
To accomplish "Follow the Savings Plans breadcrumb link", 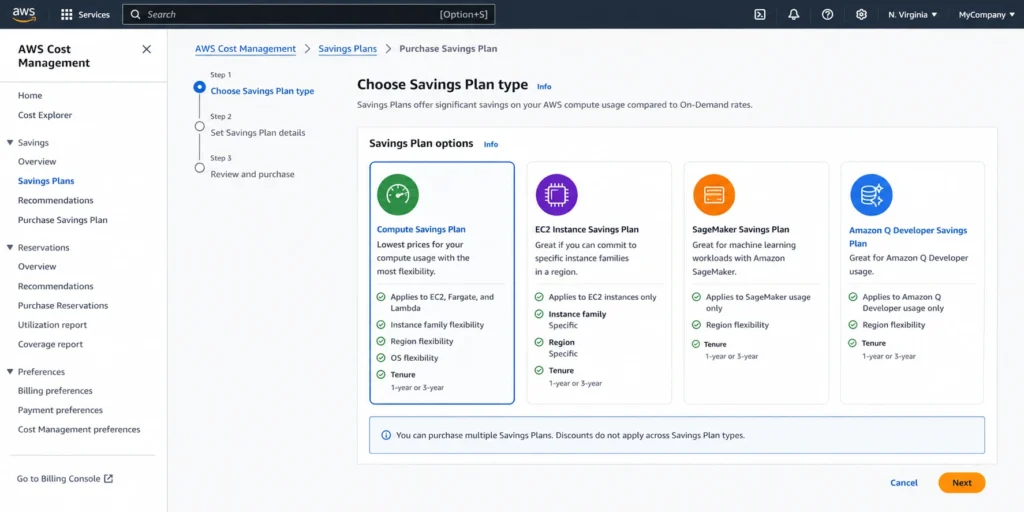I will coord(347,48).
